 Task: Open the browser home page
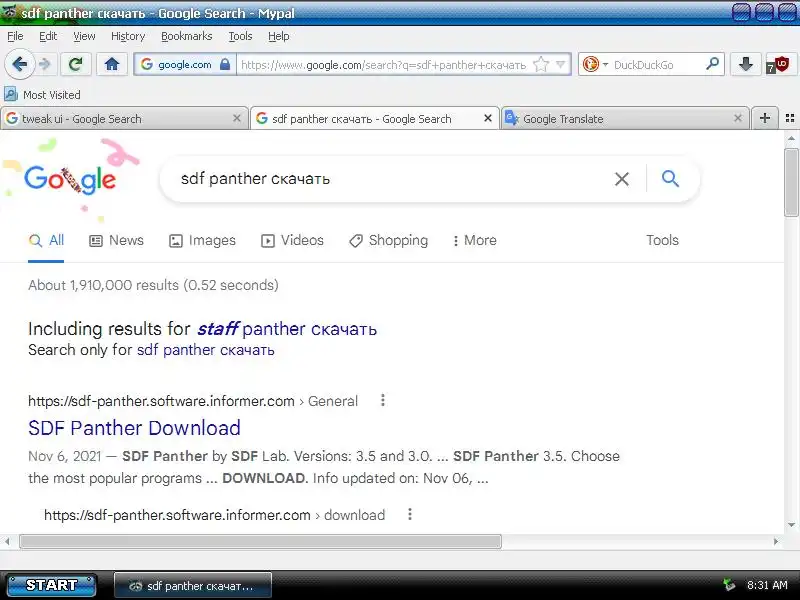(x=112, y=64)
